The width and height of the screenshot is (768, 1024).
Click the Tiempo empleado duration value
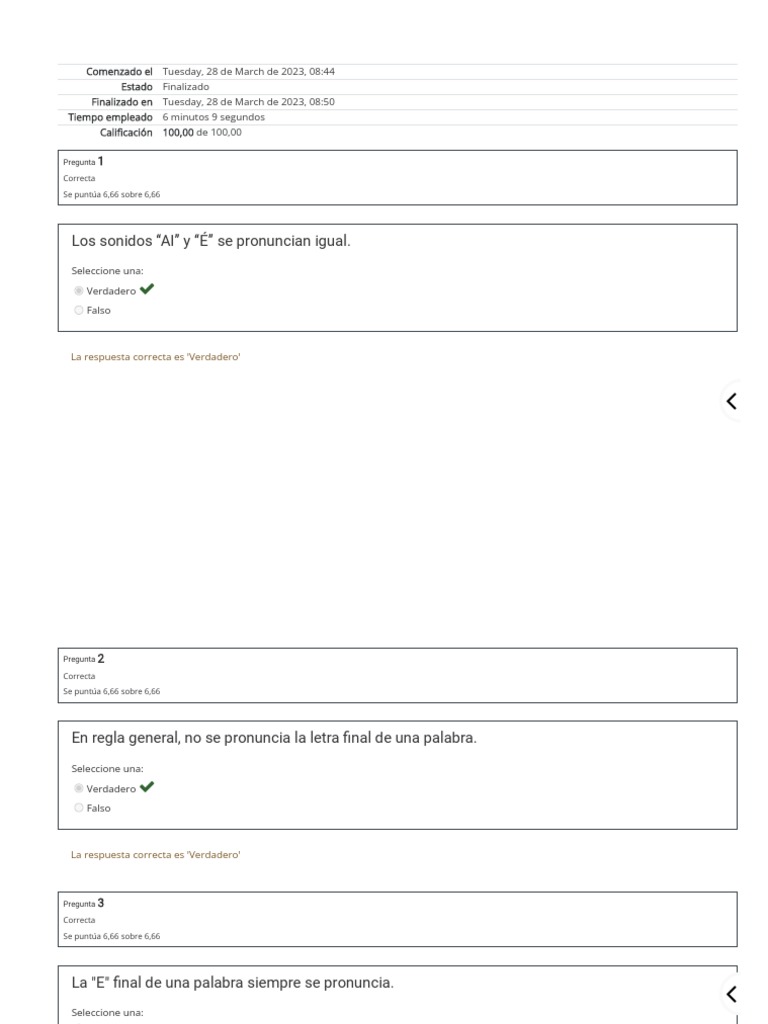point(213,117)
